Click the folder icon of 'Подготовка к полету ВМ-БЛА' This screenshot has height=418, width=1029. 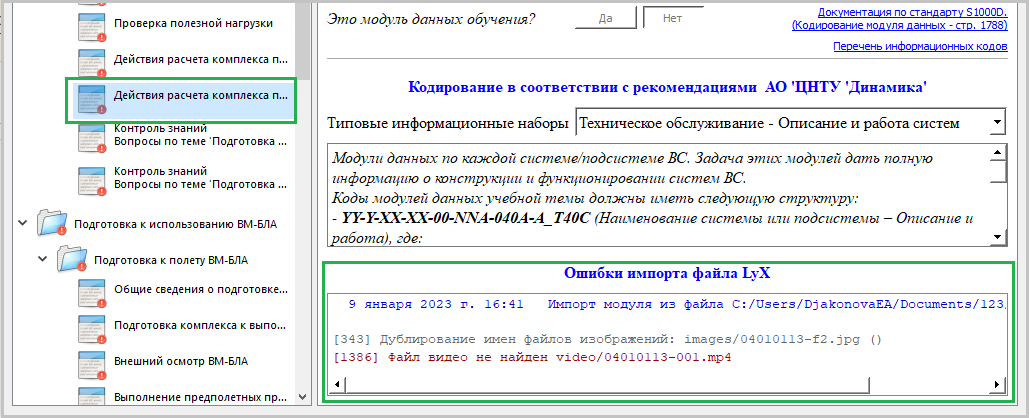(71, 260)
